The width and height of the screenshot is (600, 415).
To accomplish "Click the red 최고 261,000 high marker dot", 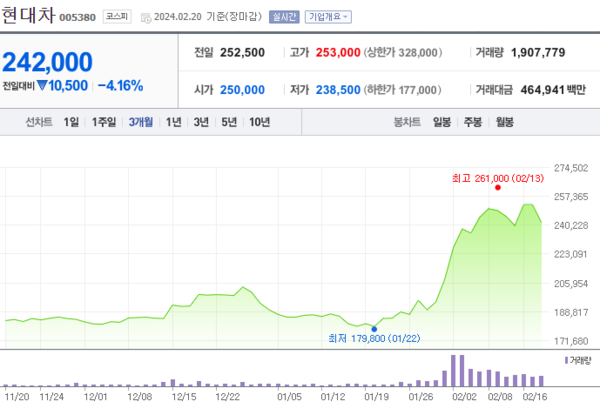I will tap(498, 187).
